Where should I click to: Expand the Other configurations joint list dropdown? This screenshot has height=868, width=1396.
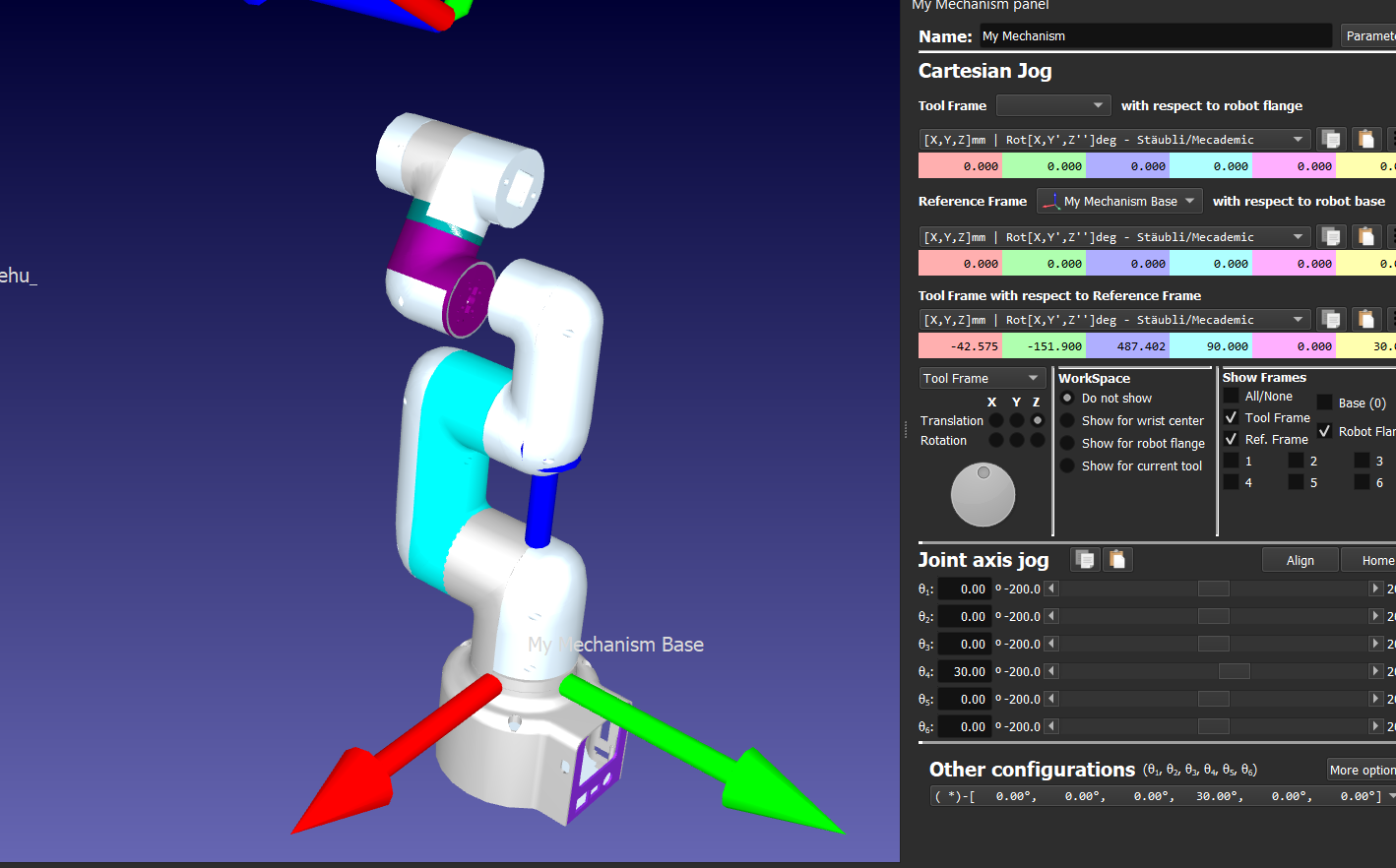(1163, 795)
